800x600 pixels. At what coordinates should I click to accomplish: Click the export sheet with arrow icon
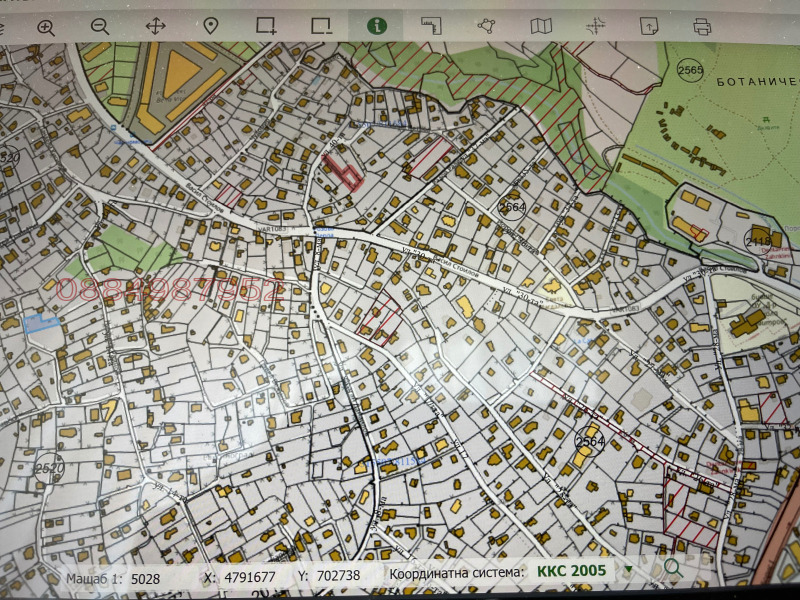click(x=649, y=26)
